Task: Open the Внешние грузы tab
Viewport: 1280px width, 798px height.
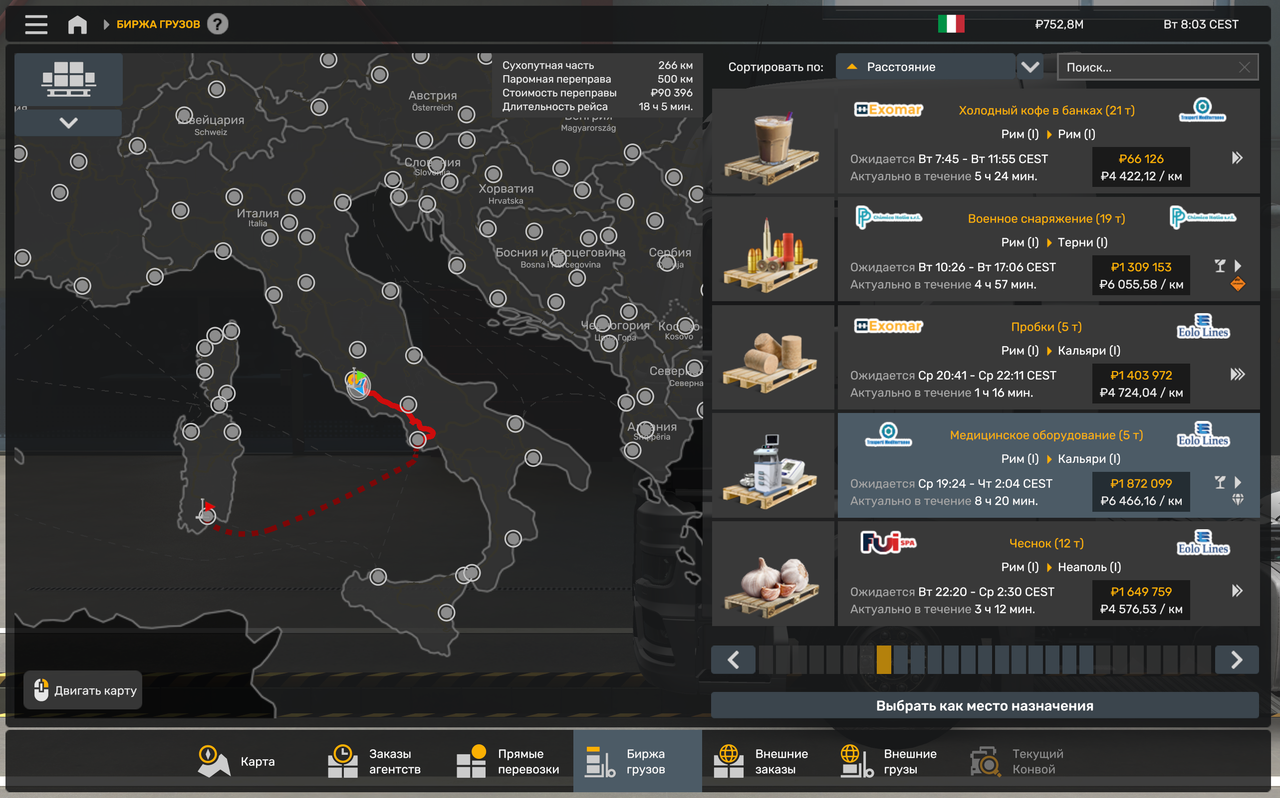Action: click(x=889, y=762)
